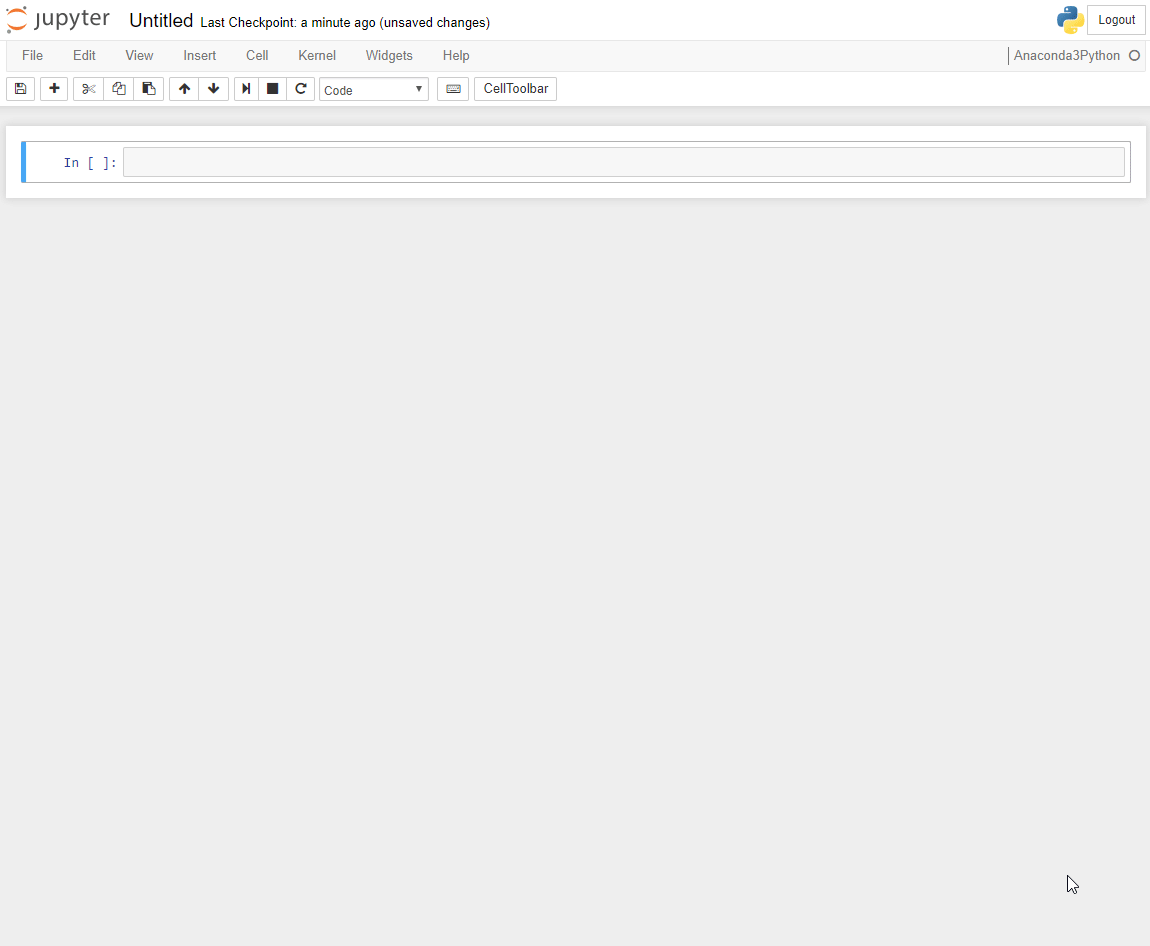Paste cells below icon
This screenshot has width=1150, height=946.
148,89
